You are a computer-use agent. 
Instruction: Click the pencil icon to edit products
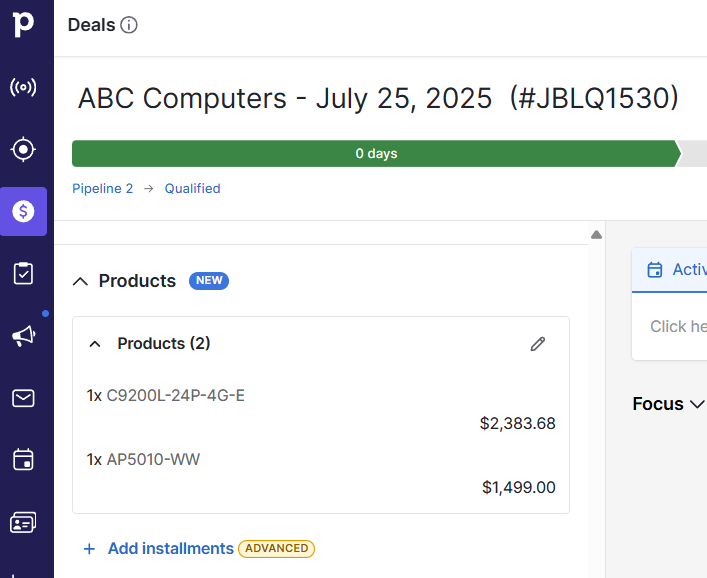coord(538,344)
